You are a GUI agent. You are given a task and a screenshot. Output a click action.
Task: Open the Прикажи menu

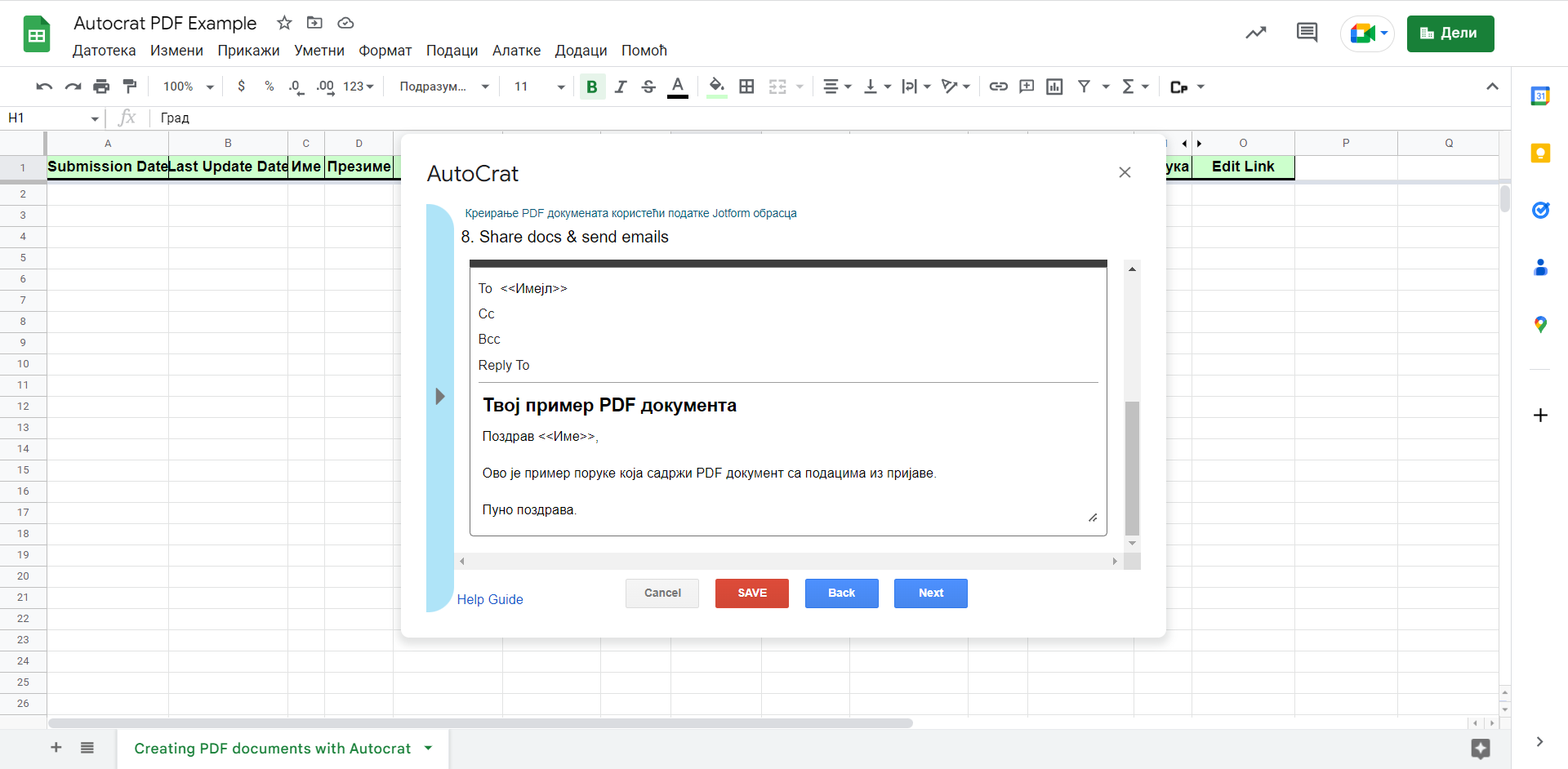(x=248, y=51)
